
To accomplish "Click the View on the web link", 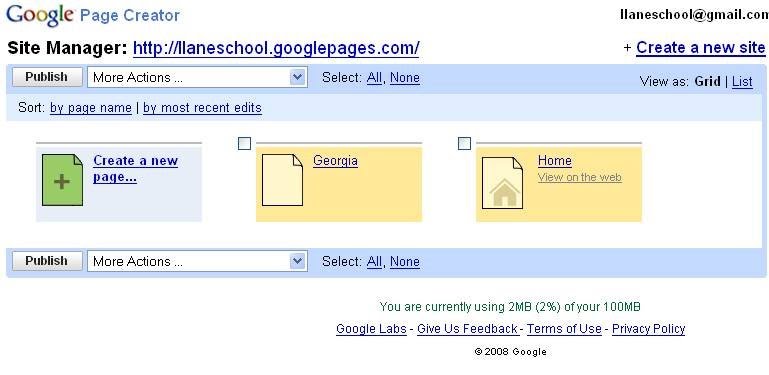I will pyautogui.click(x=580, y=177).
